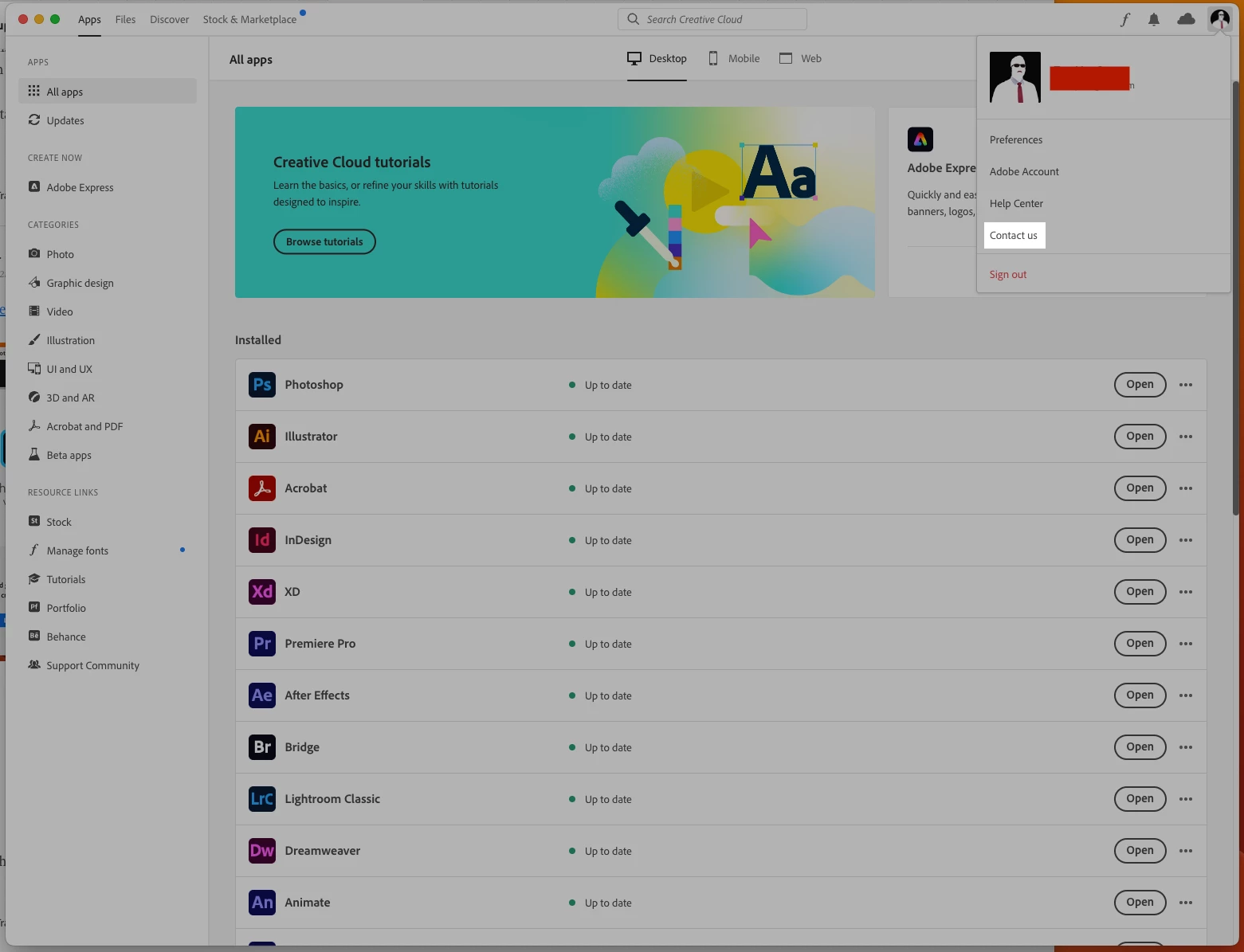Click the Photoshop app icon

(x=262, y=385)
